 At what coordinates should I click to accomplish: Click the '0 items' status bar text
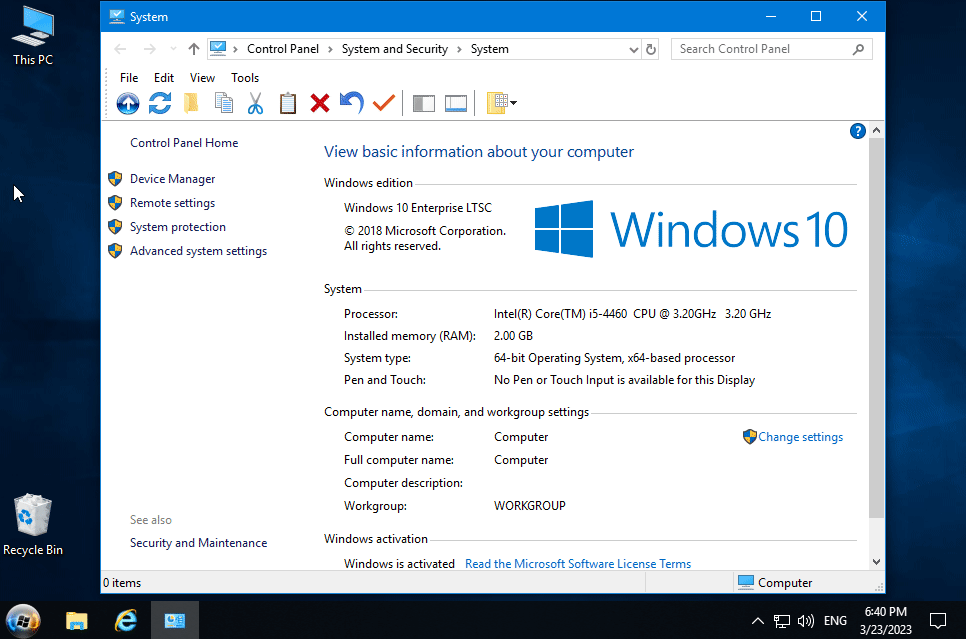(122, 583)
